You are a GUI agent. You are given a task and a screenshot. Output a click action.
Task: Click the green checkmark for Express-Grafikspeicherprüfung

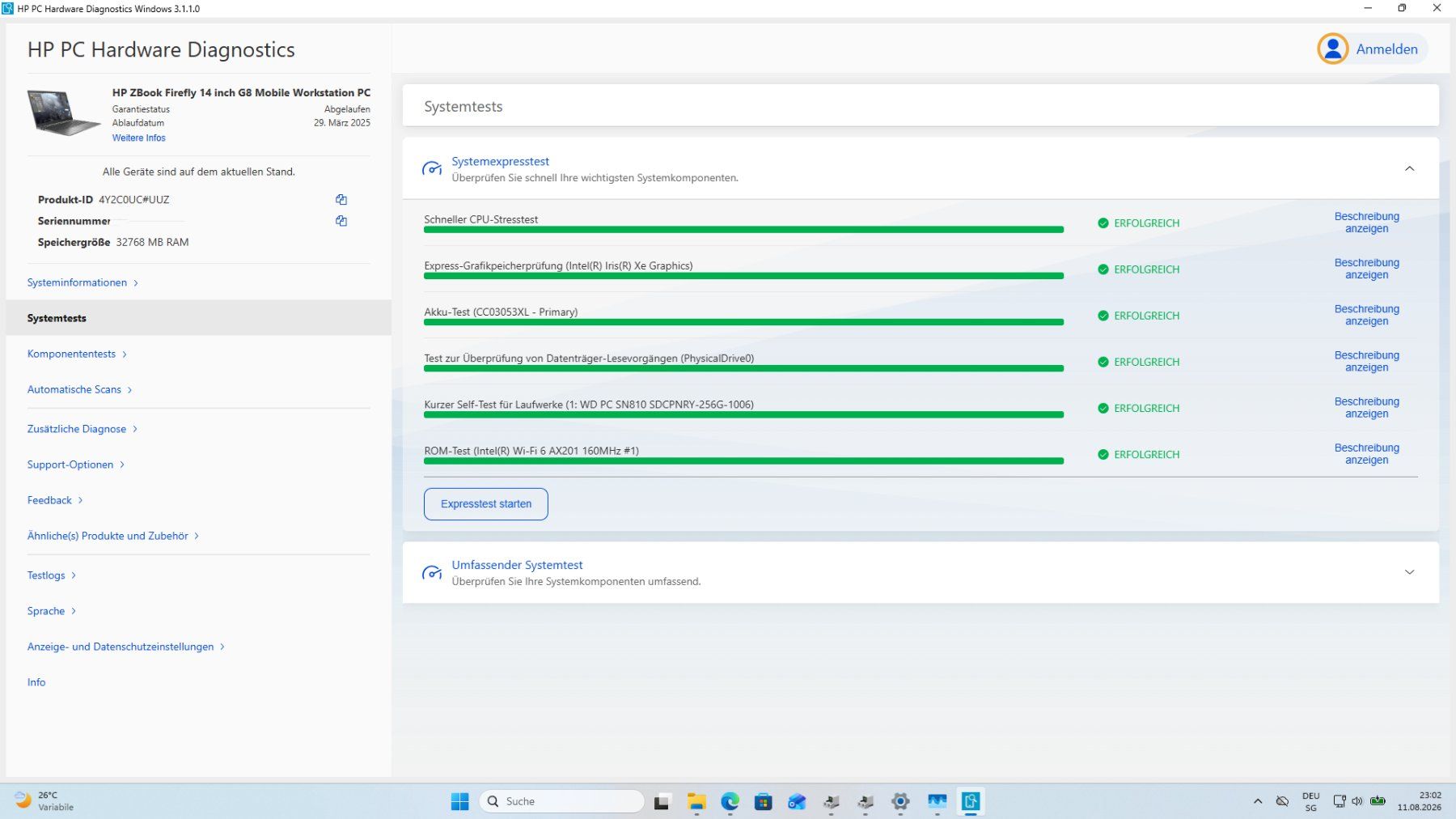1103,269
